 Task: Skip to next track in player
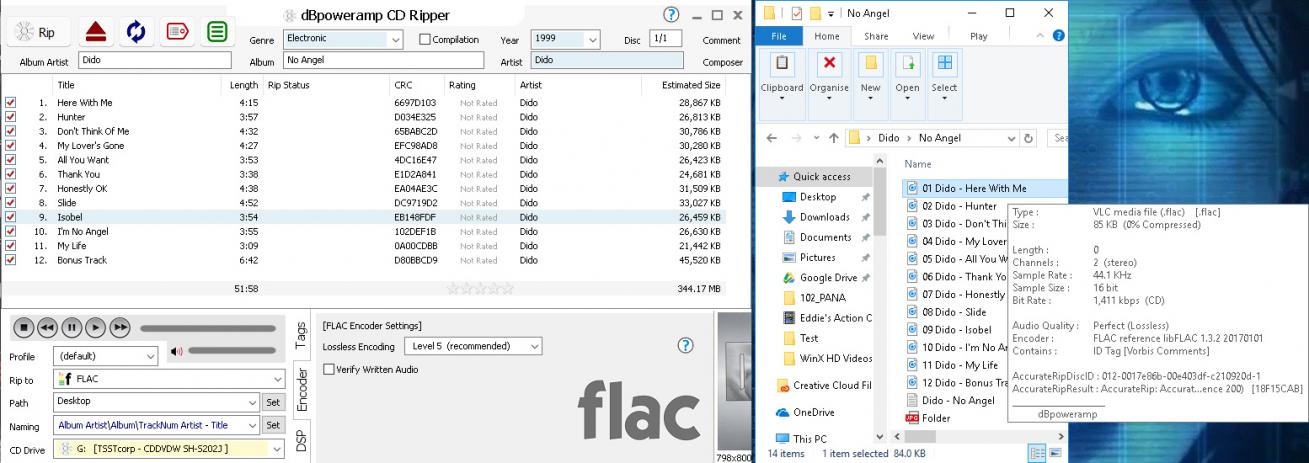pyautogui.click(x=120, y=327)
